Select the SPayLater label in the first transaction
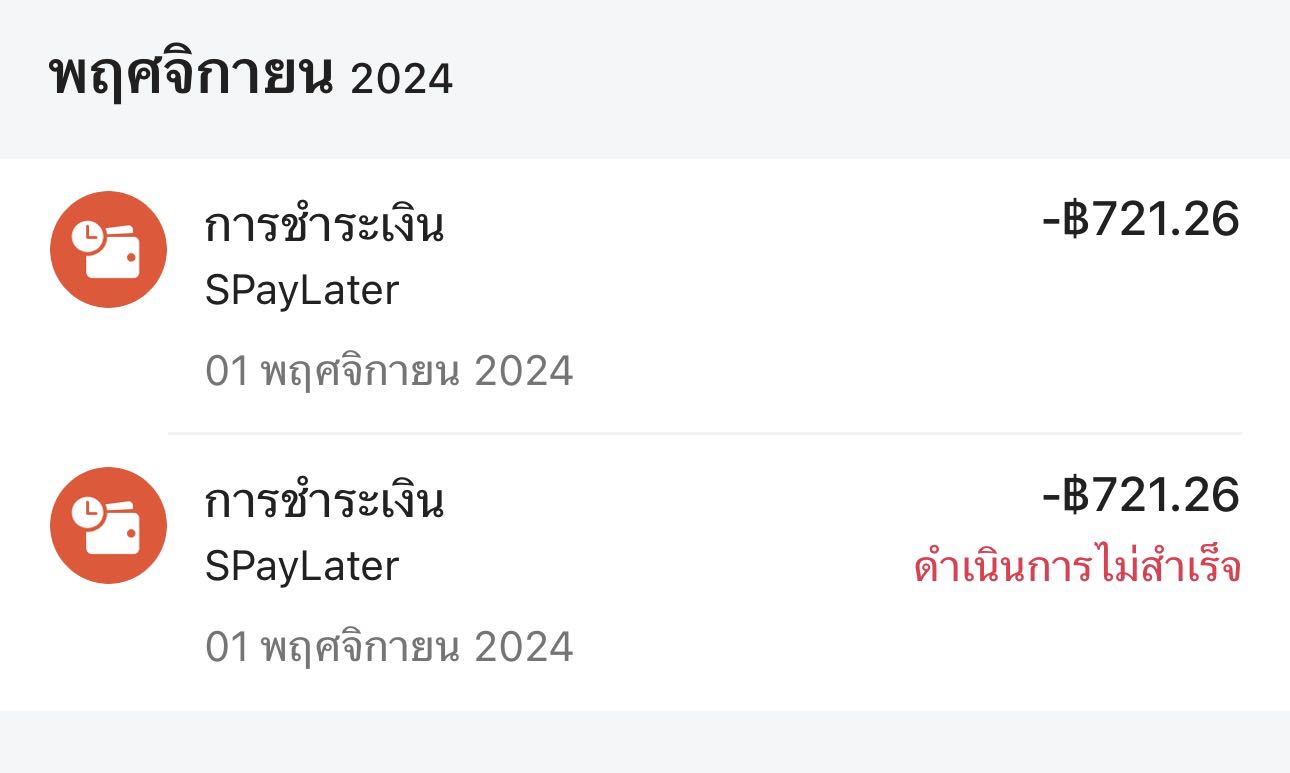This screenshot has height=773, width=1290. point(302,291)
